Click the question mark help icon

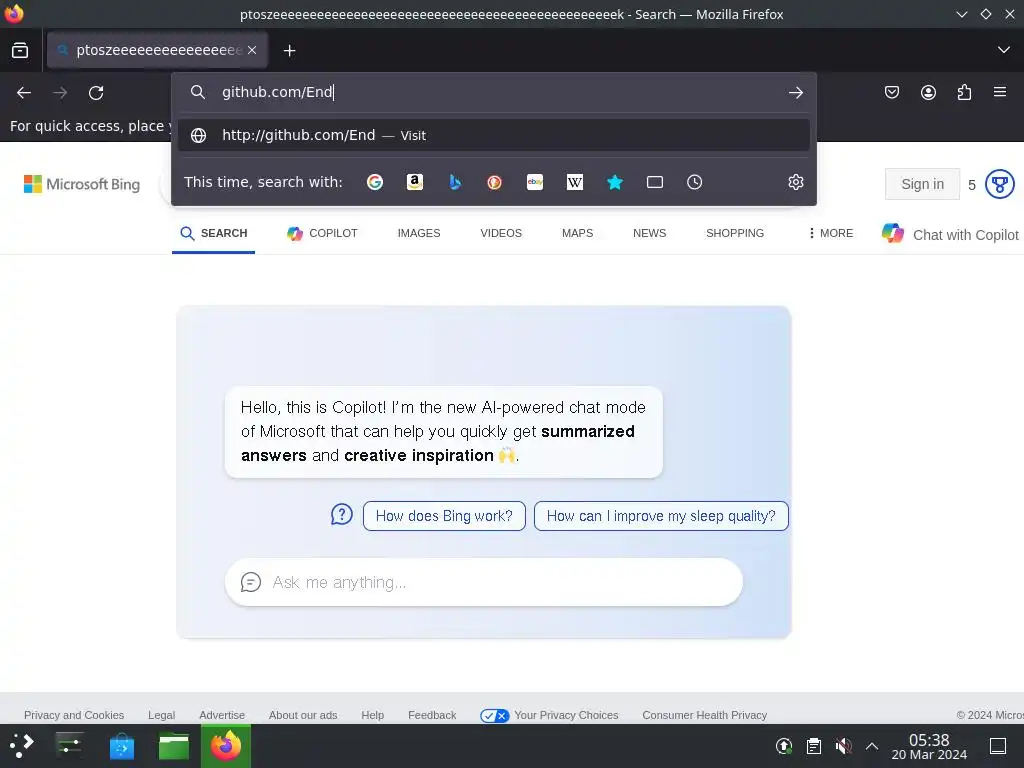(342, 515)
